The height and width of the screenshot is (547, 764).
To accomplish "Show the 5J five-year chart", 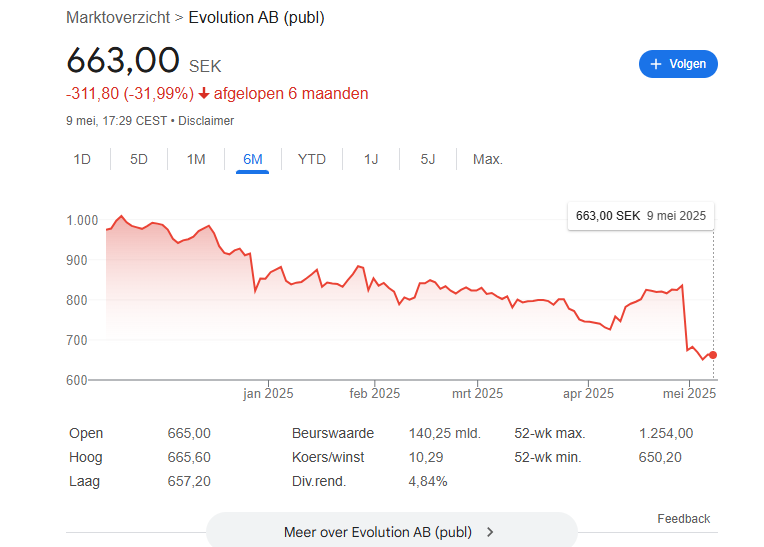I will tap(427, 159).
